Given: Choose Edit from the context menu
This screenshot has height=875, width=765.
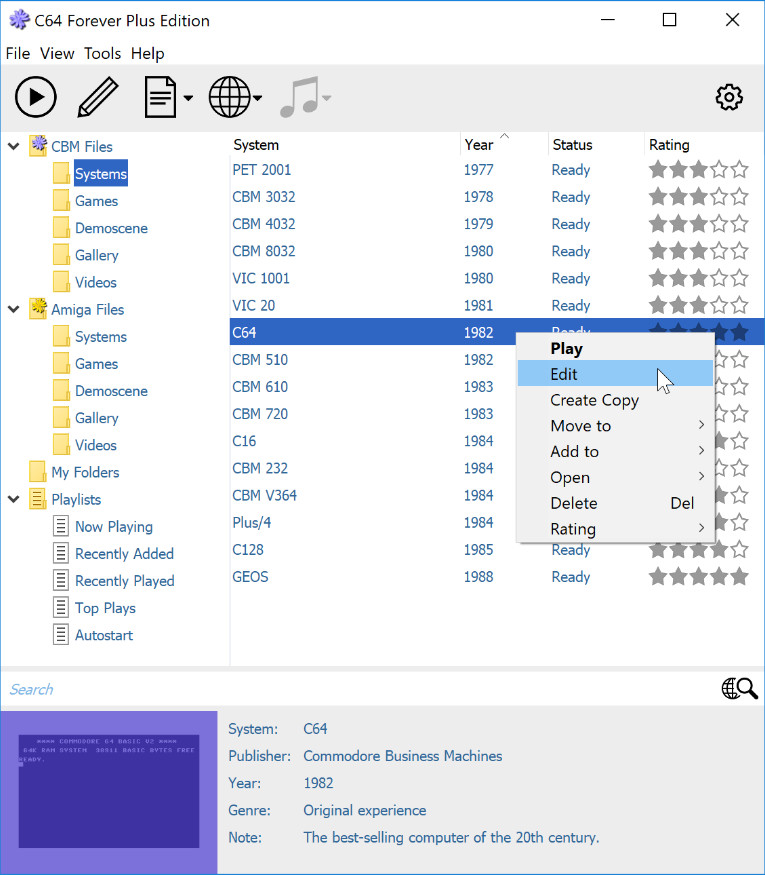Looking at the screenshot, I should 615,374.
